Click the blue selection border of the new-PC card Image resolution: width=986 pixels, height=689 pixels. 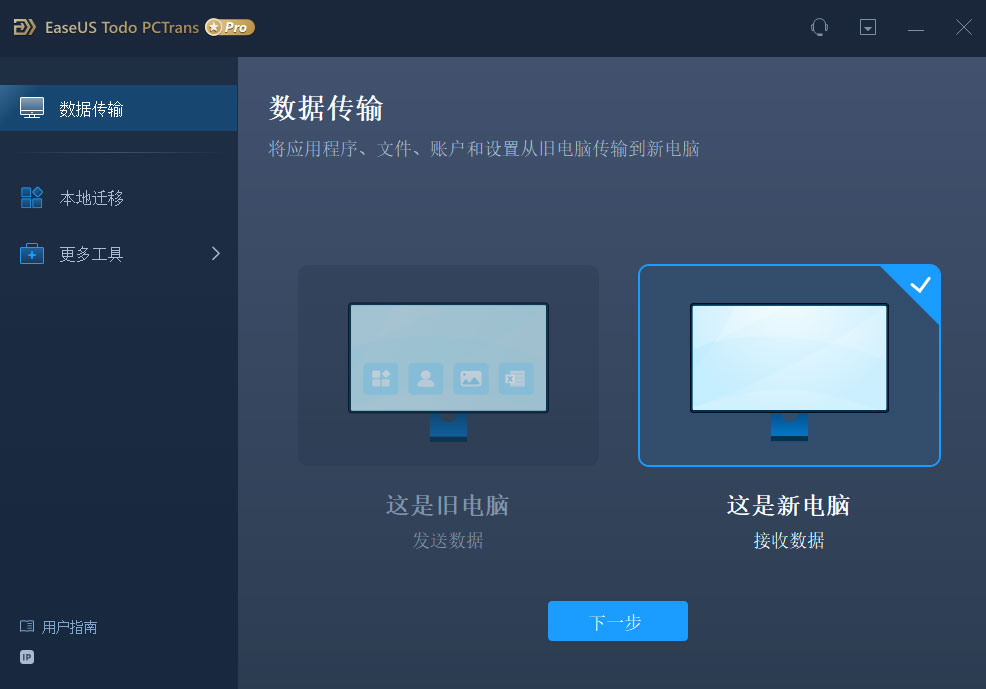pos(639,365)
